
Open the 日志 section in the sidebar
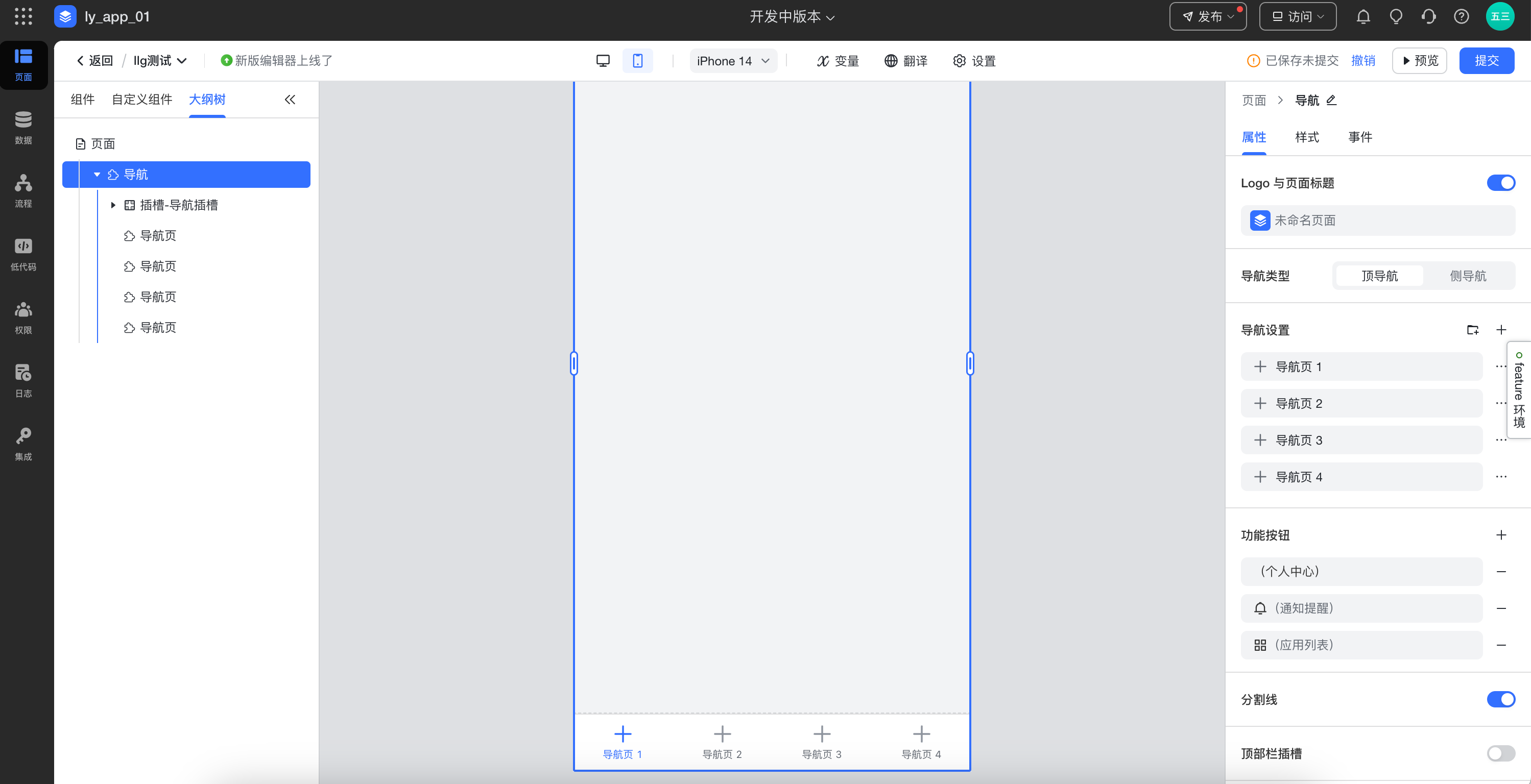pyautogui.click(x=23, y=381)
